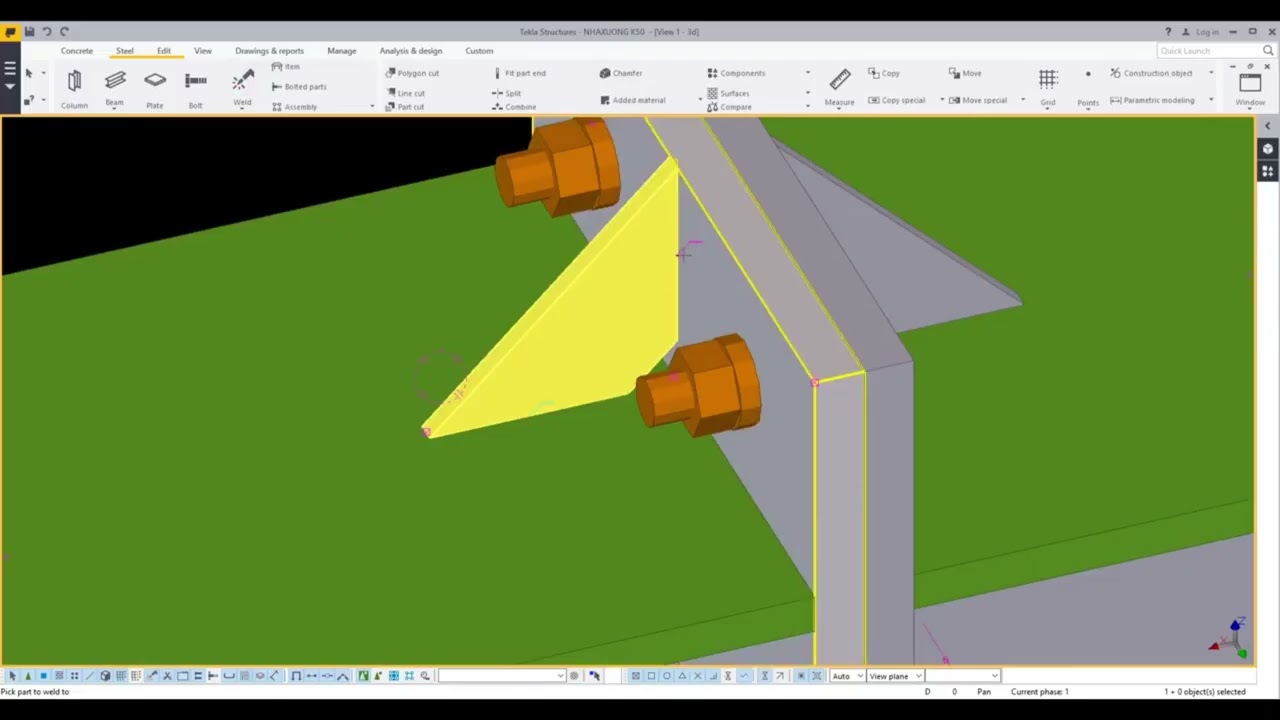Open the Tekla yellow File menu icon
The height and width of the screenshot is (720, 1280).
pos(11,32)
